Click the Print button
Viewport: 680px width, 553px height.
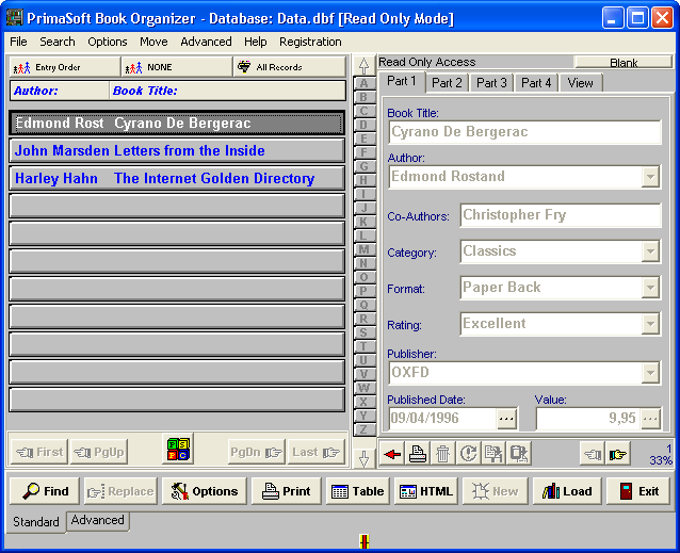[x=286, y=491]
